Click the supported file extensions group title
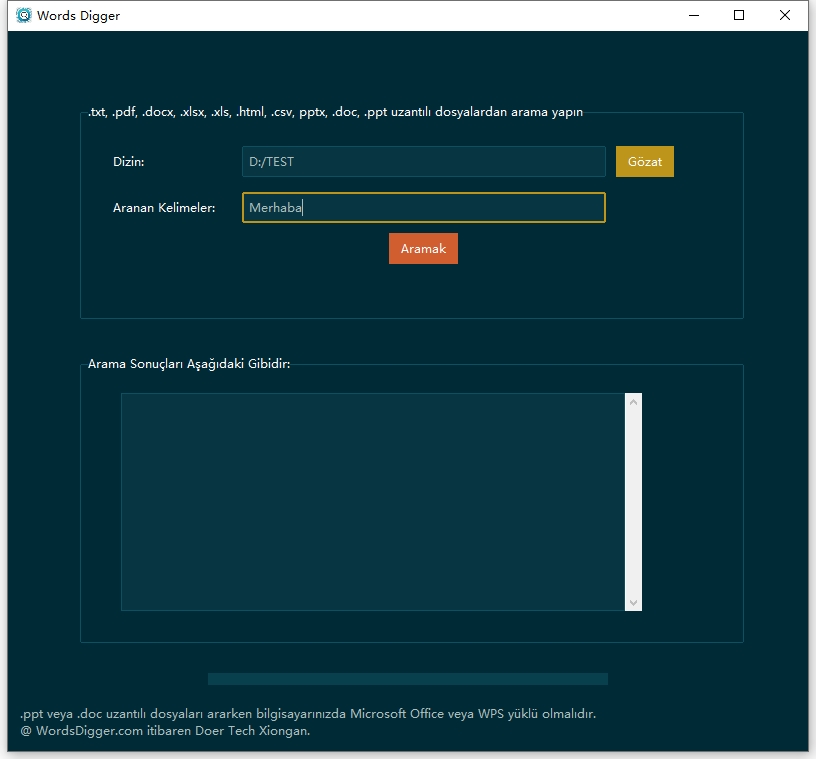The height and width of the screenshot is (759, 816). (335, 112)
